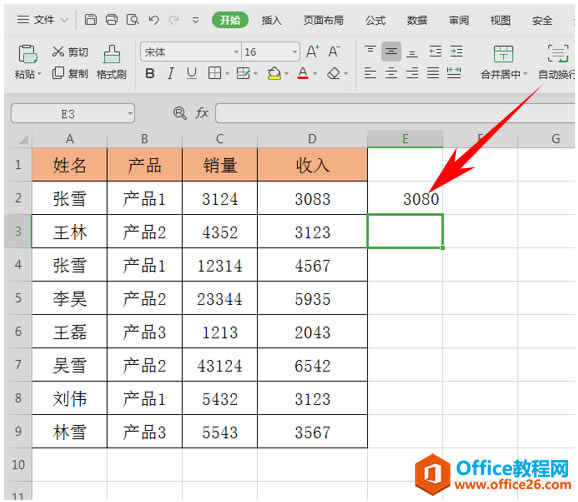
Task: Click the distributed alignment icon
Action: pyautogui.click(x=454, y=73)
